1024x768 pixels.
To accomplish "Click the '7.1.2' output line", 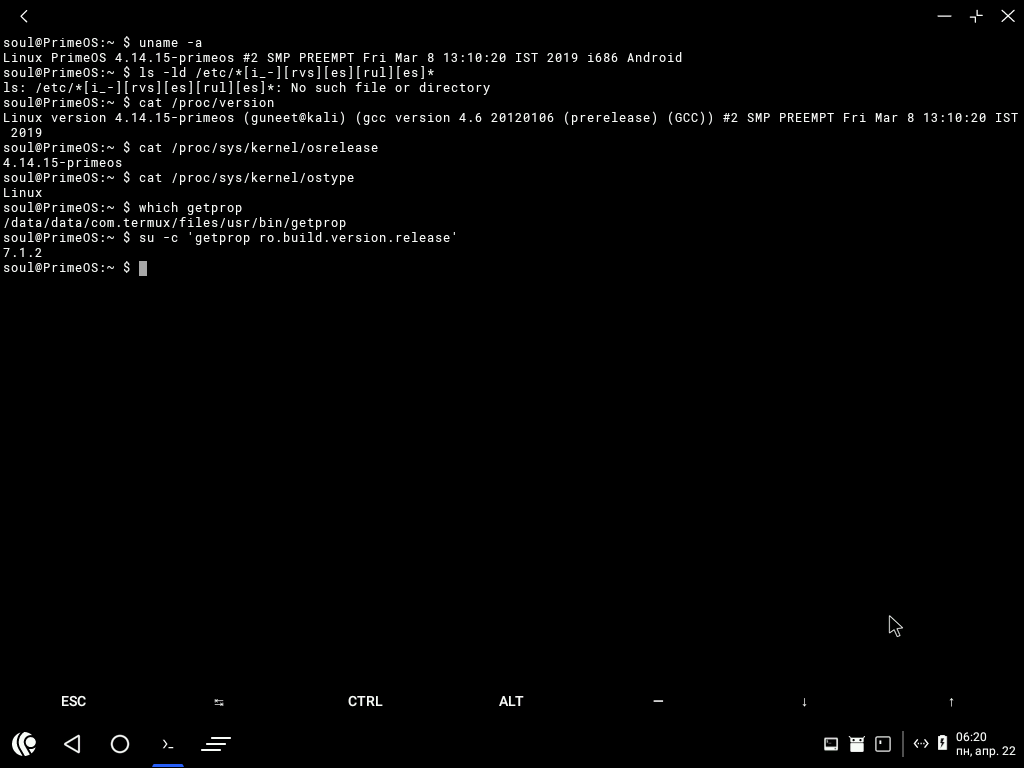I will [23, 253].
